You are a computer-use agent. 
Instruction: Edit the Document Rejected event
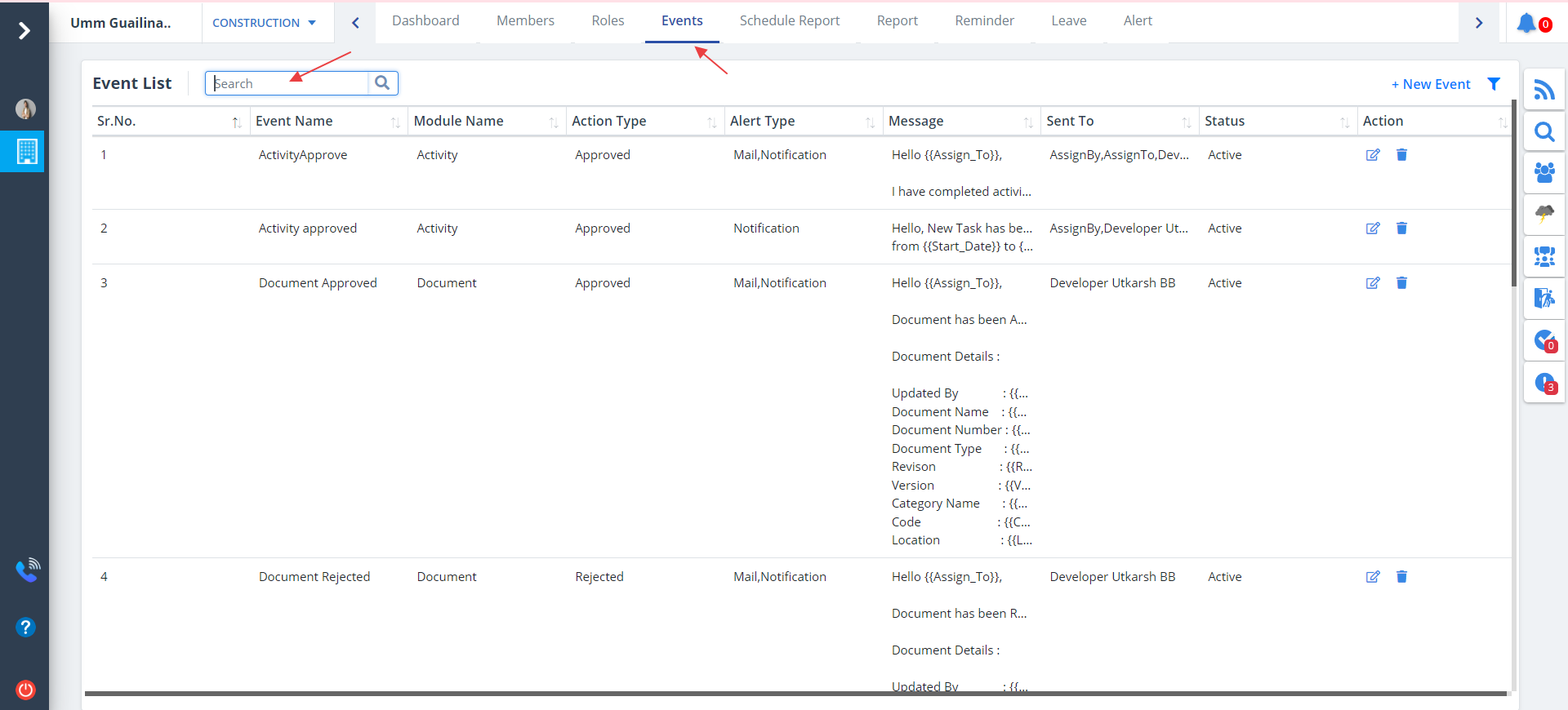pyautogui.click(x=1373, y=577)
